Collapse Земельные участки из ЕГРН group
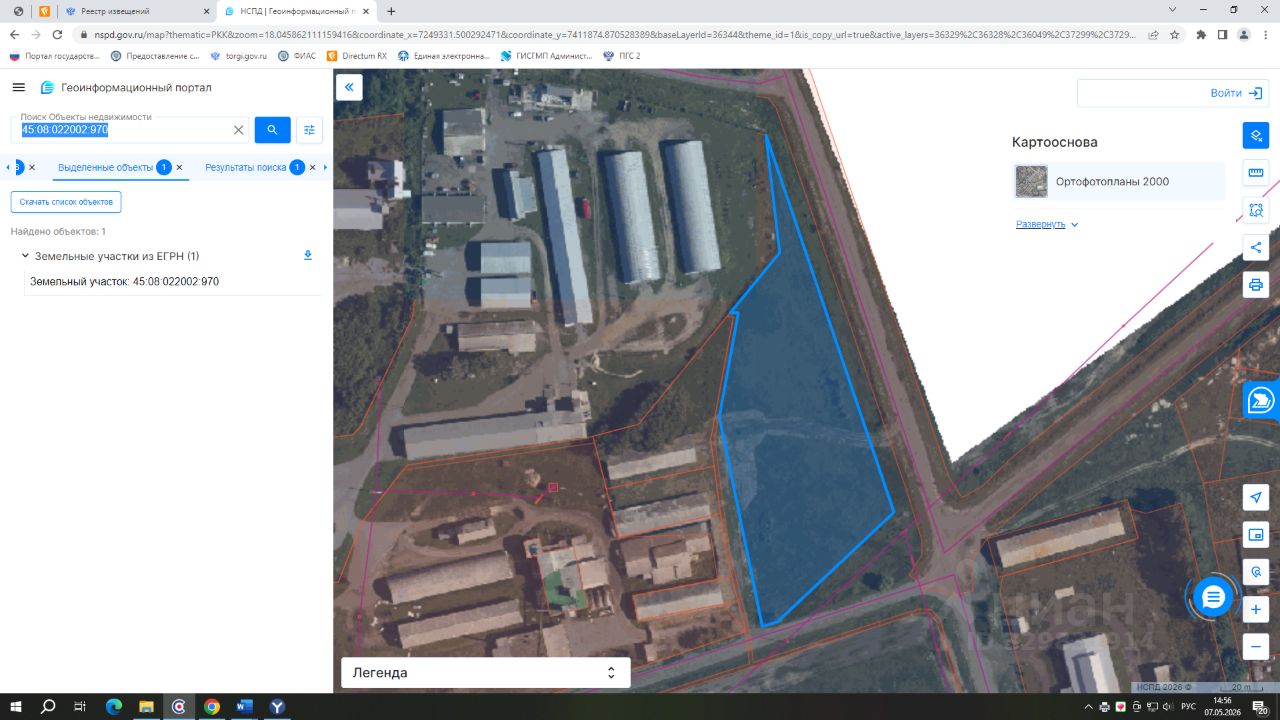The image size is (1280, 720). pyautogui.click(x=25, y=256)
